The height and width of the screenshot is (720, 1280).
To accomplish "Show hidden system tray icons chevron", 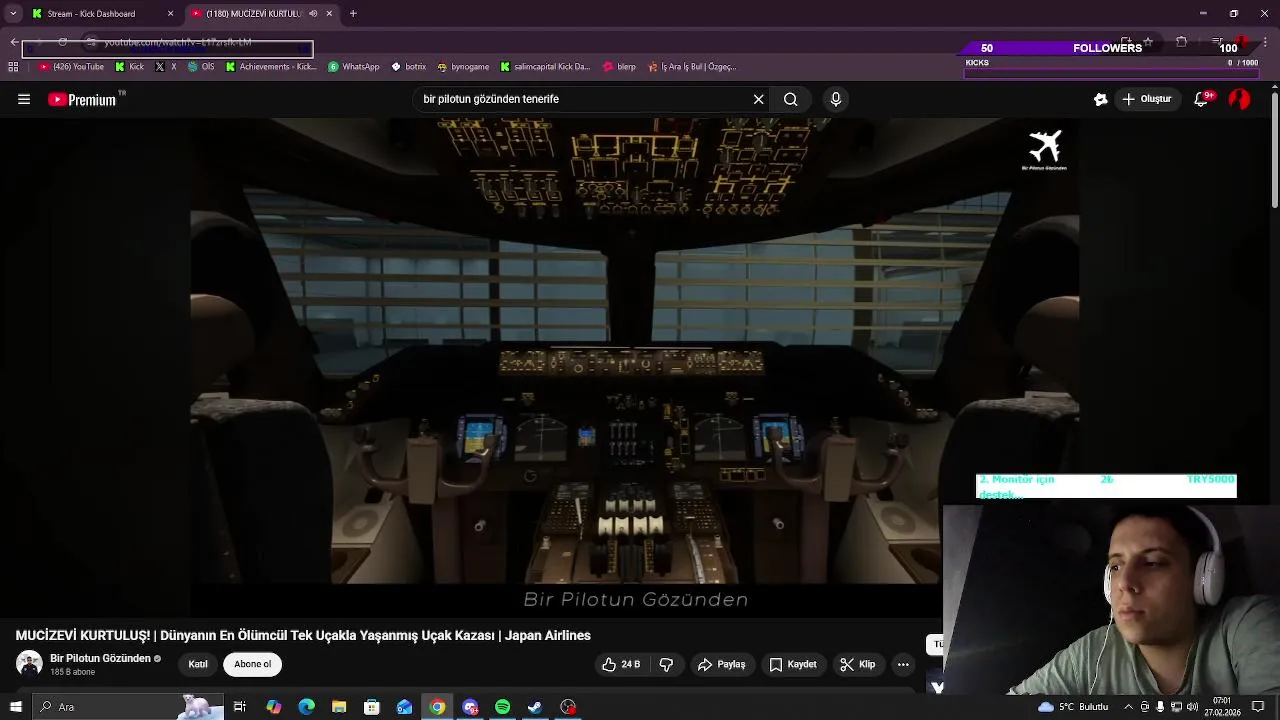I will 1129,707.
